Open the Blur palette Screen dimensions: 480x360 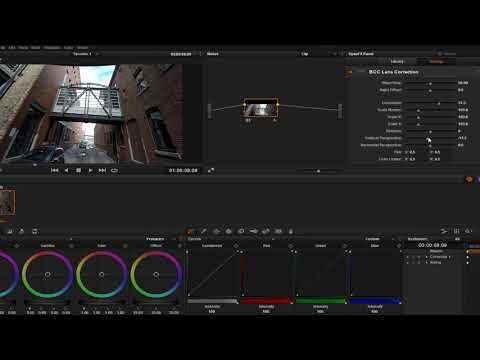241,231
